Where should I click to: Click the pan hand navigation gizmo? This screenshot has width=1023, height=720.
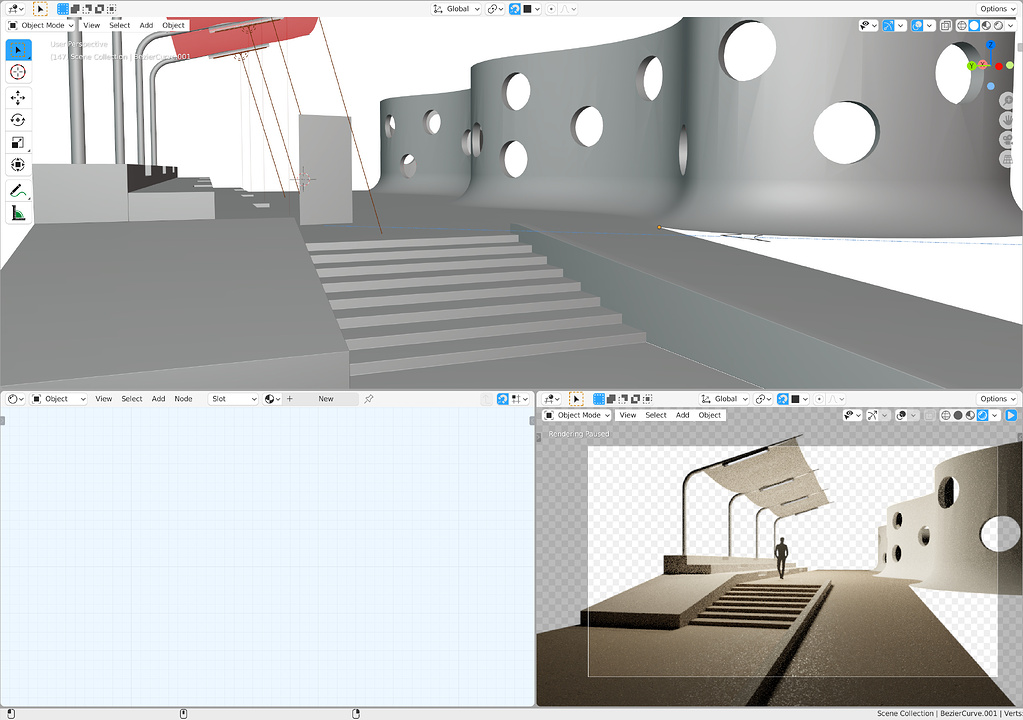(1009, 120)
